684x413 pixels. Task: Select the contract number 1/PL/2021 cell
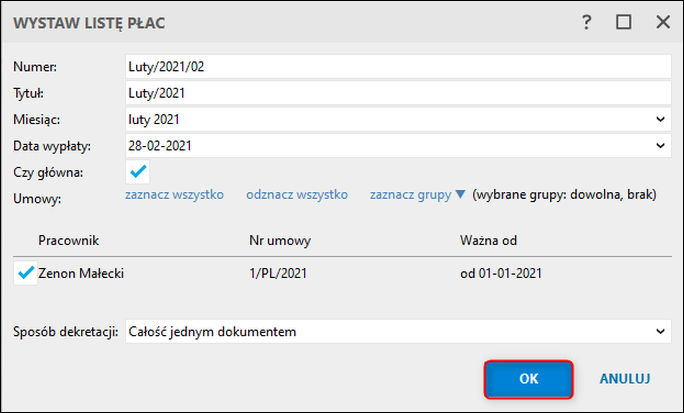click(x=278, y=272)
